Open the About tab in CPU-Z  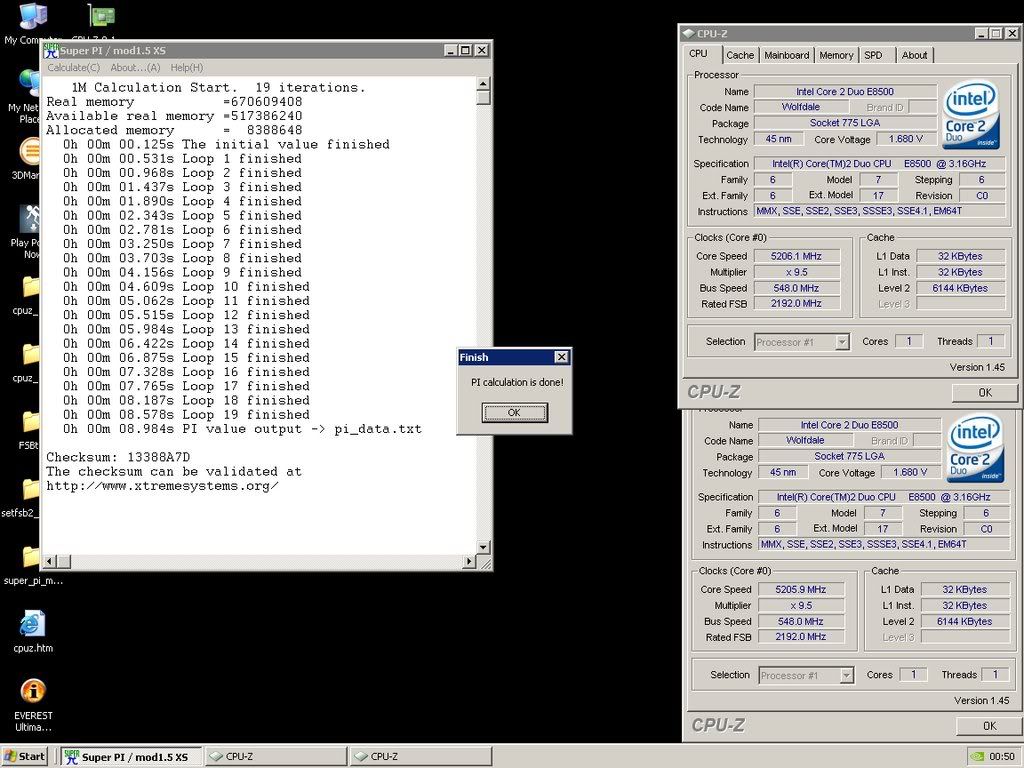click(x=914, y=56)
